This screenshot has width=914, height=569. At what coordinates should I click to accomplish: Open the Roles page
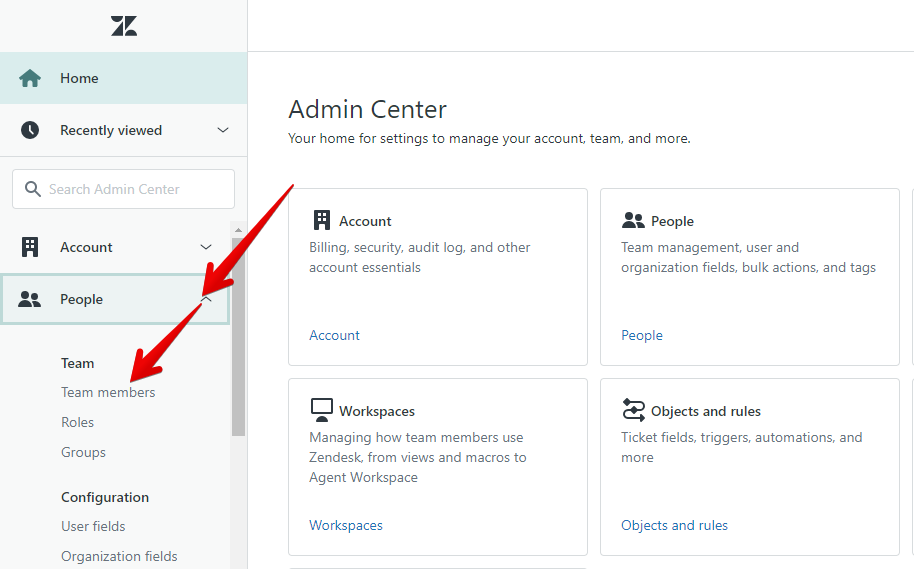(78, 422)
